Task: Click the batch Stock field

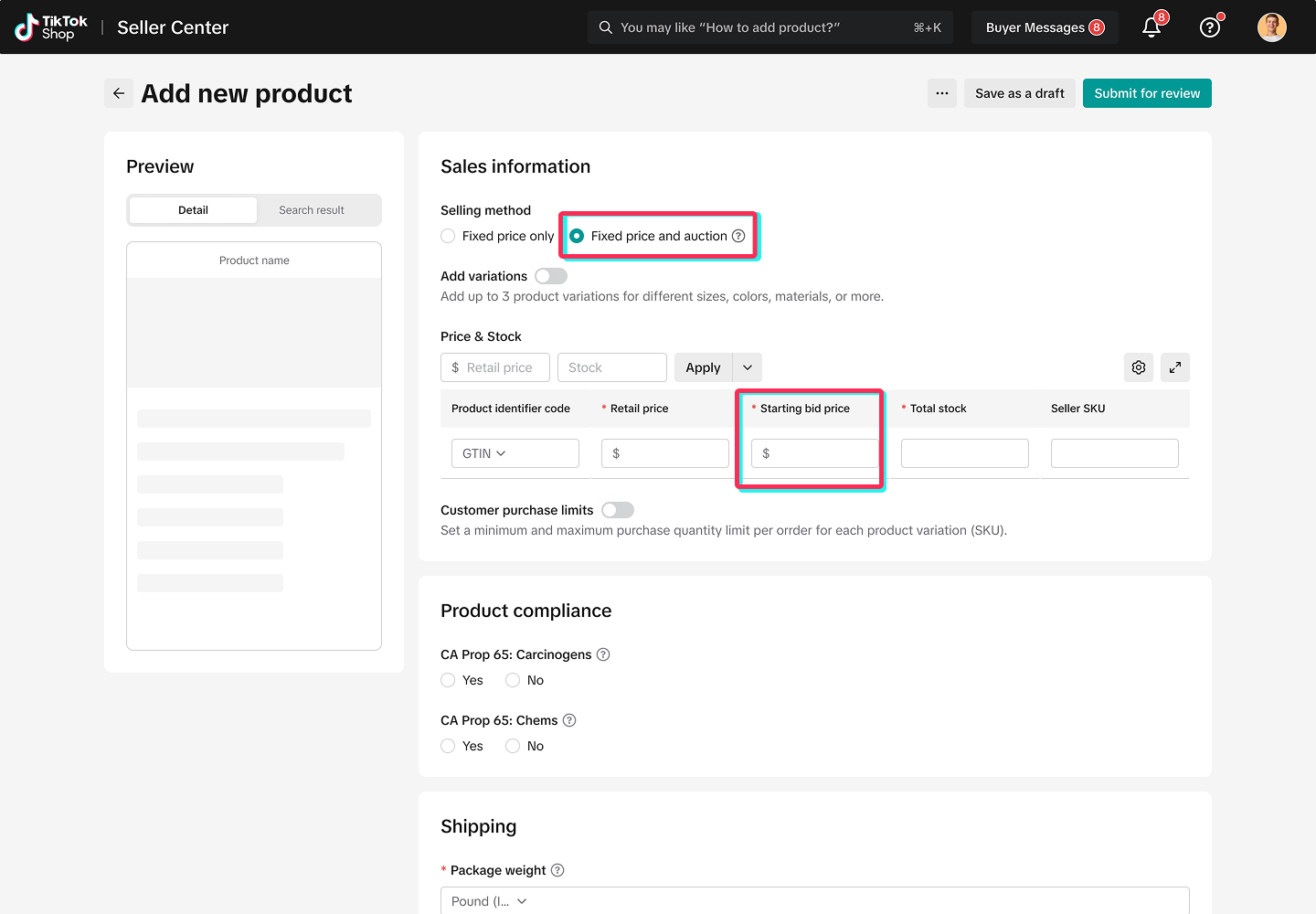Action: click(x=612, y=367)
